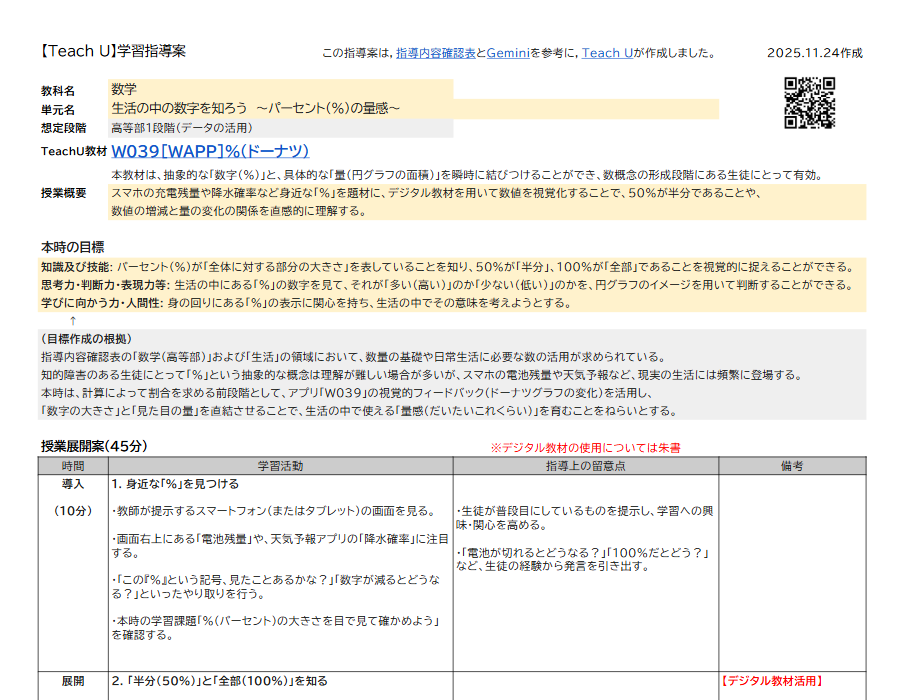Select the 教科名 cell containing 数学
The width and height of the screenshot is (909, 700).
280,90
